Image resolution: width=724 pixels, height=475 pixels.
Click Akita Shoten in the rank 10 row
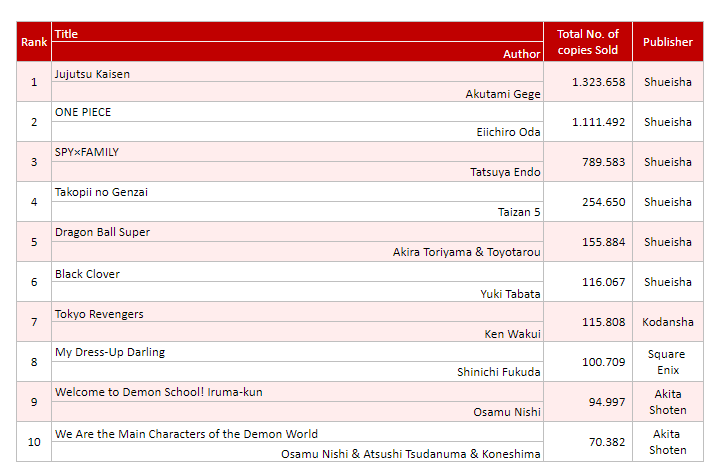pos(668,442)
